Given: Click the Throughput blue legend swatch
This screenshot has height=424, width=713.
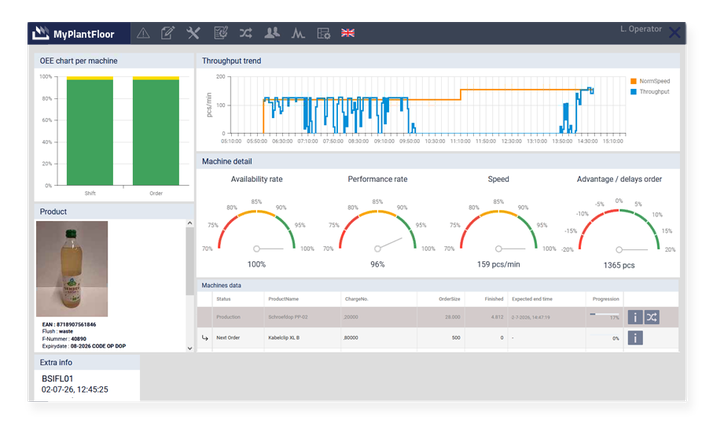Looking at the screenshot, I should [633, 91].
